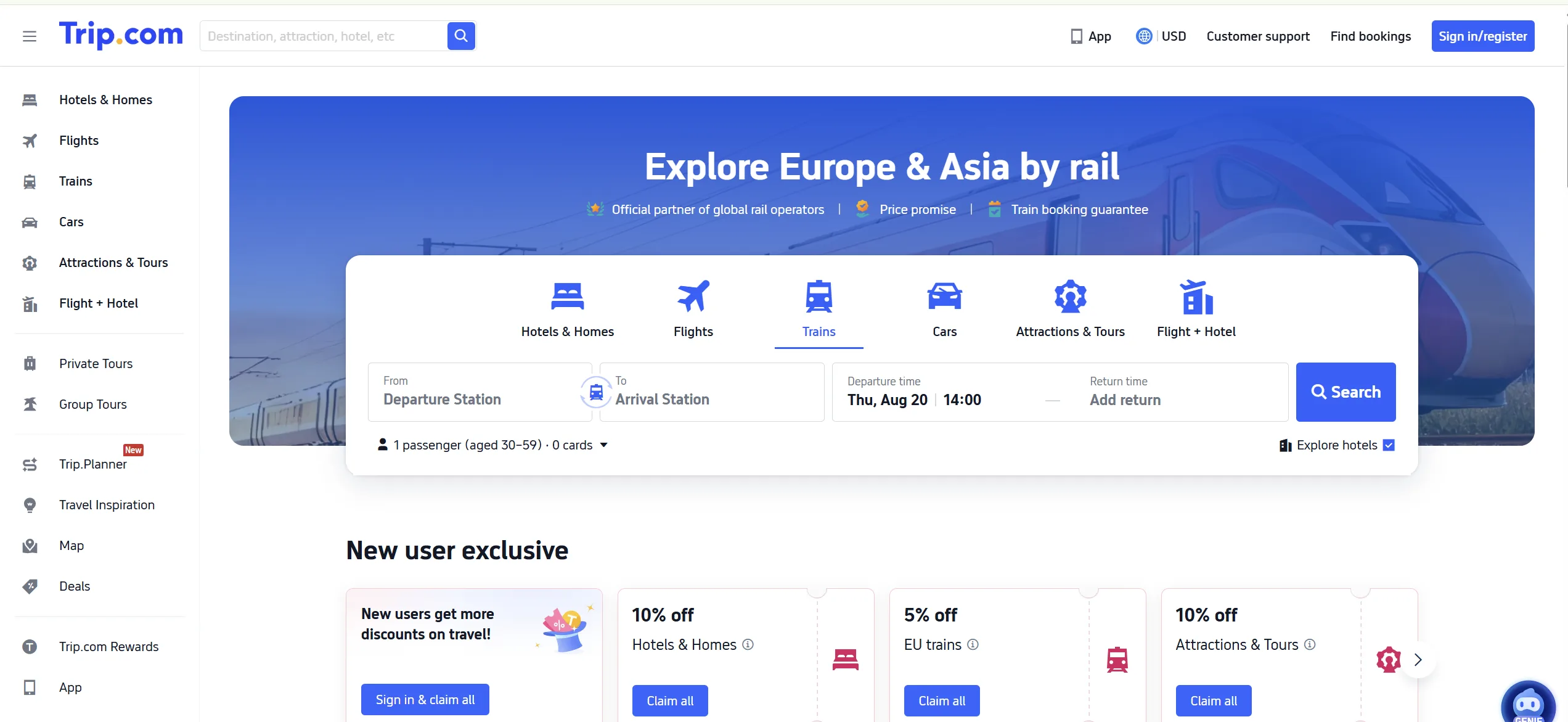This screenshot has height=722, width=1568.
Task: Click the Trip.com logo
Action: pos(121,35)
